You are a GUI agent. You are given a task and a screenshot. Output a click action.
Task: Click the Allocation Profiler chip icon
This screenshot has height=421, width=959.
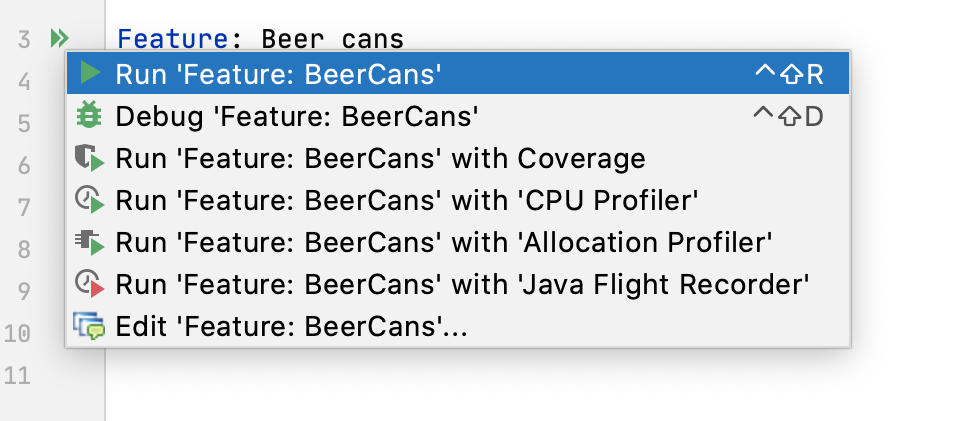point(89,242)
